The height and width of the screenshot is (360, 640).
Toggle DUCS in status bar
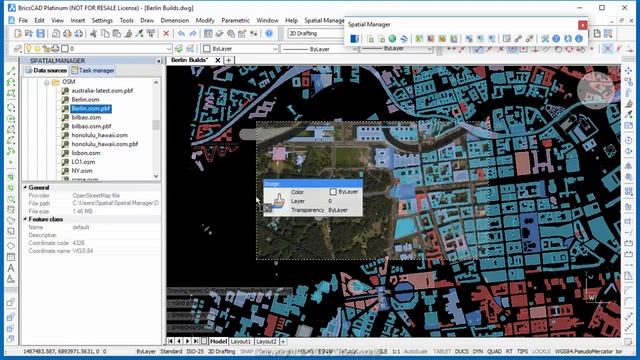462,351
